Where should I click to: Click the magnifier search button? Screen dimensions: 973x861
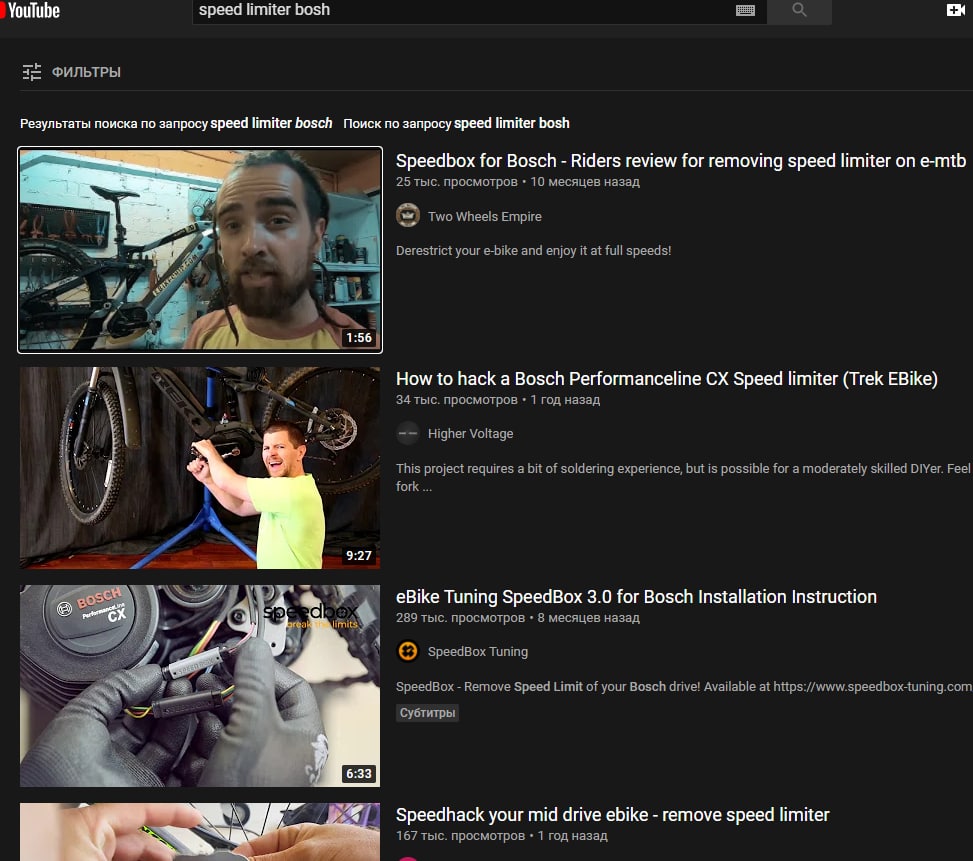tap(799, 11)
